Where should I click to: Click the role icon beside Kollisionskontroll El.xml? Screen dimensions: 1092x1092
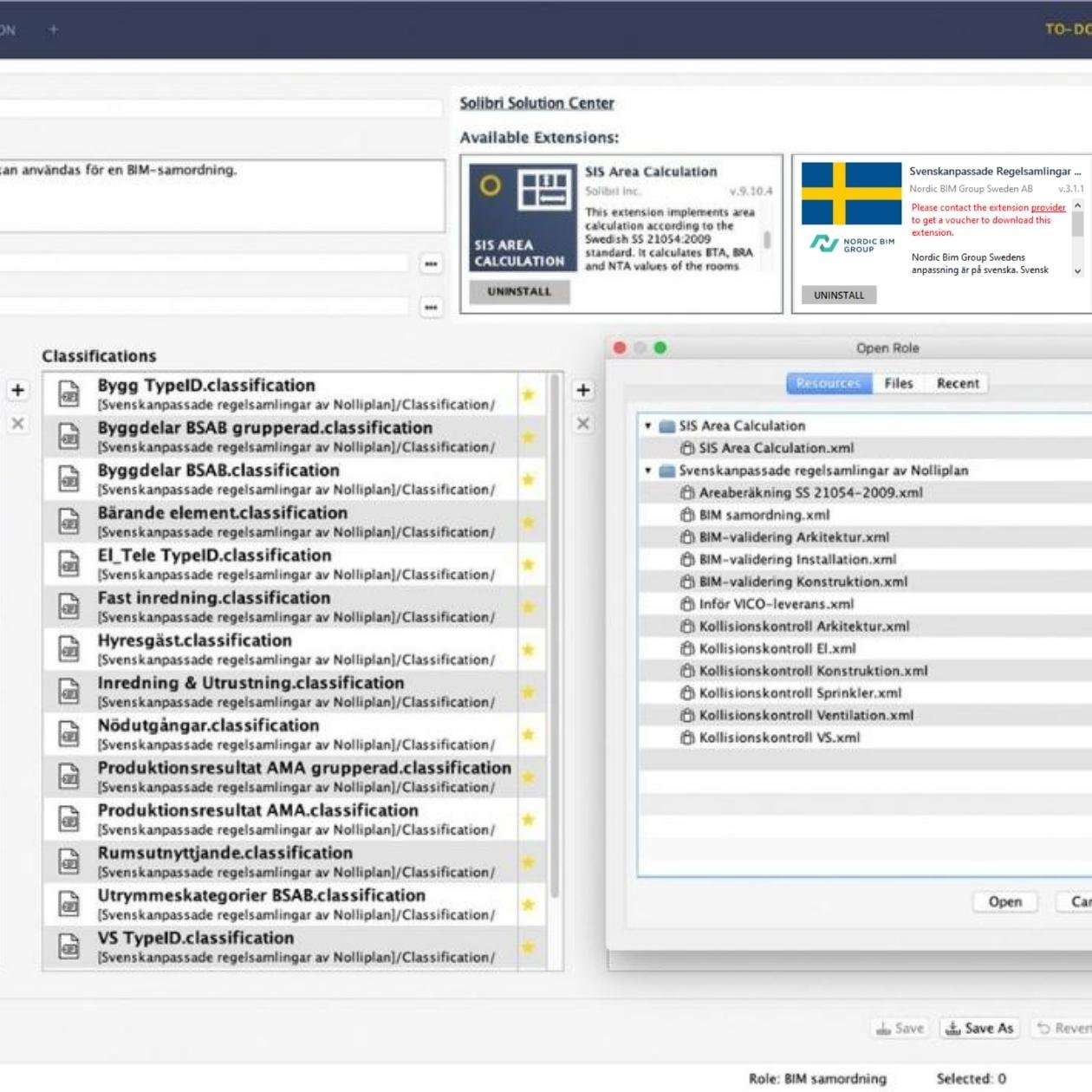[687, 648]
